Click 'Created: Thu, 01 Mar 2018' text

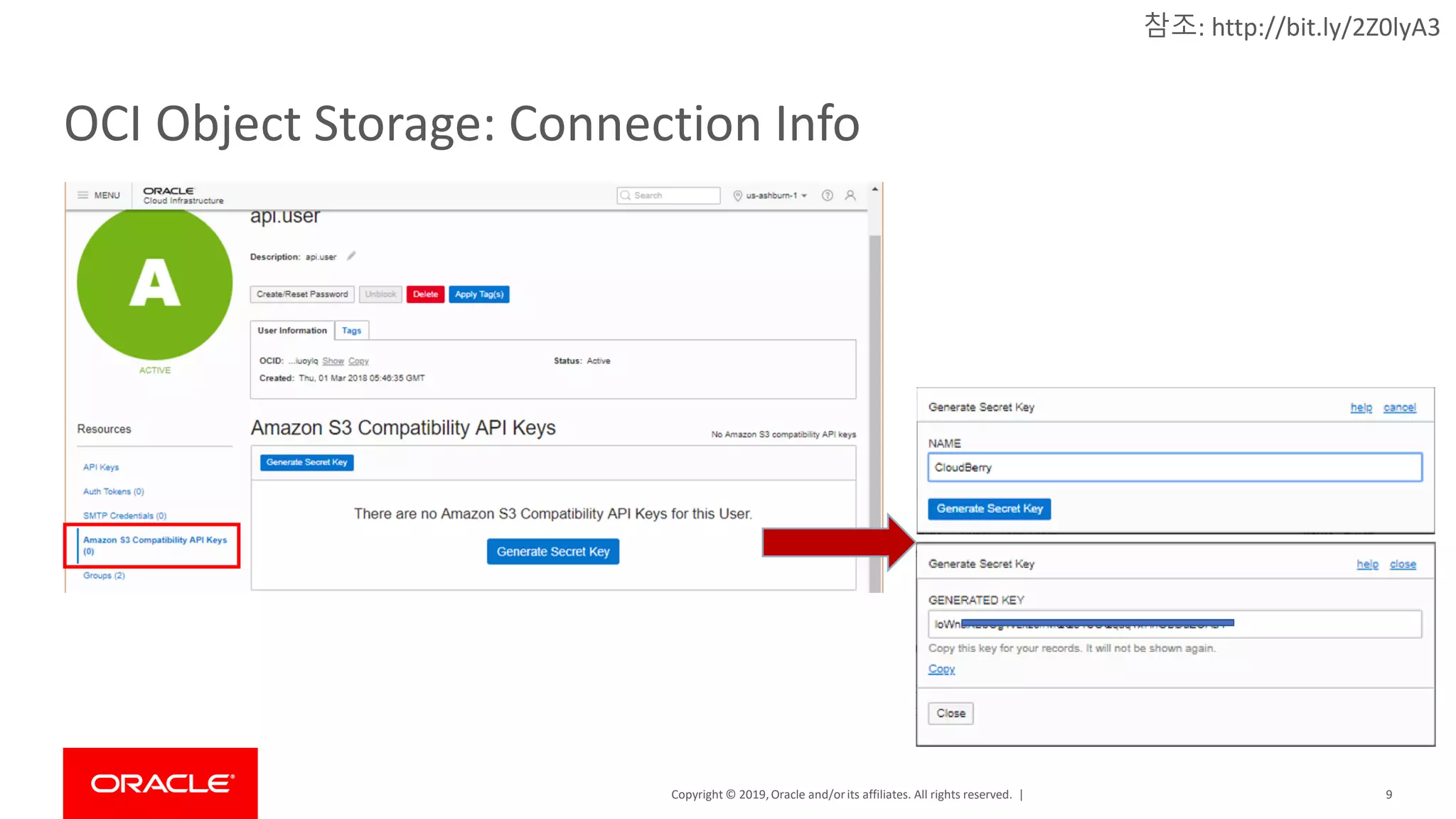click(341, 378)
